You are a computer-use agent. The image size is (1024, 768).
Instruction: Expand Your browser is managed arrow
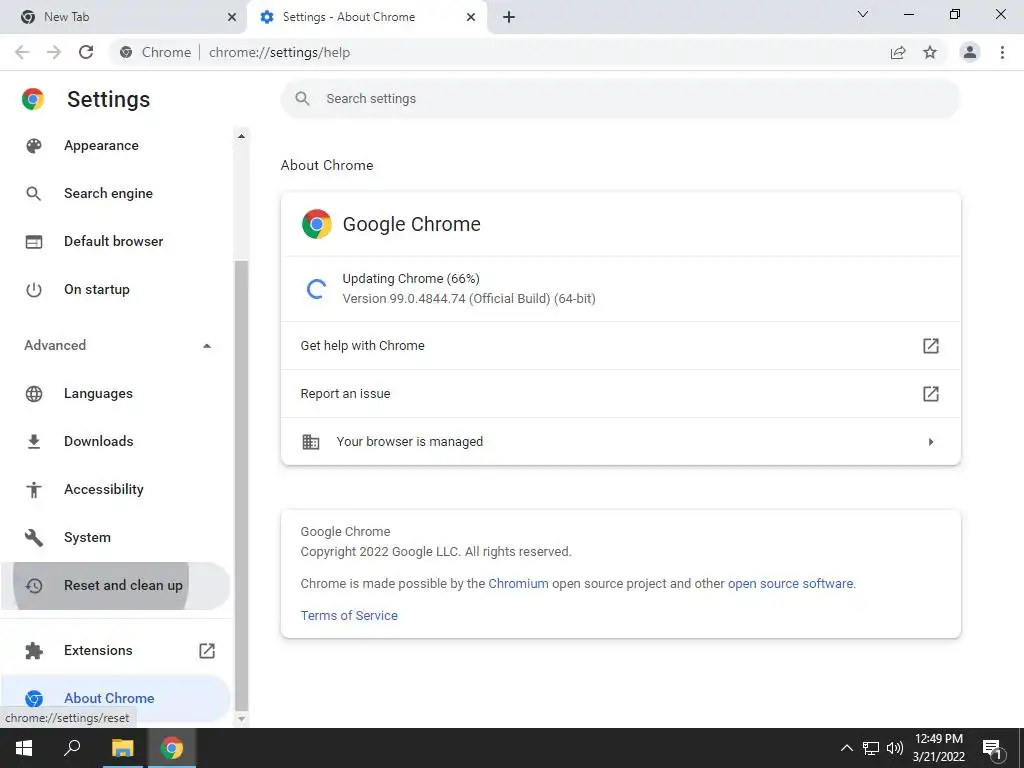pos(931,442)
